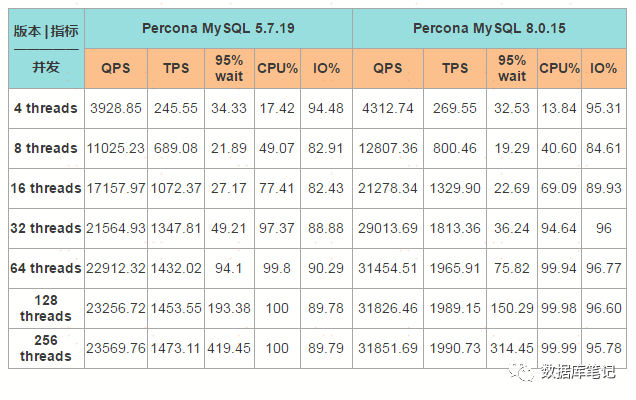Viewport: 636px width, 400px height.
Task: Click IO% header under MySQL 5.7.19
Action: pos(326,68)
